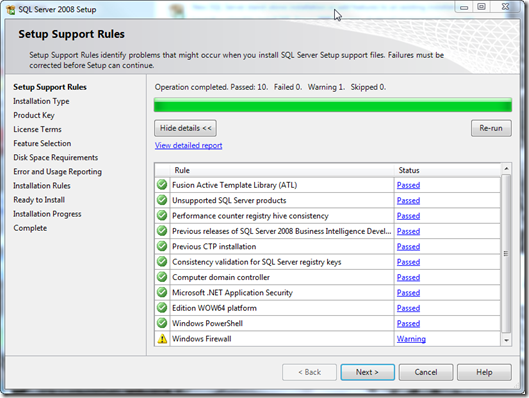529x398 pixels.
Task: Click the rules list vertical scrollbar thumb
Action: pyautogui.click(x=506, y=253)
